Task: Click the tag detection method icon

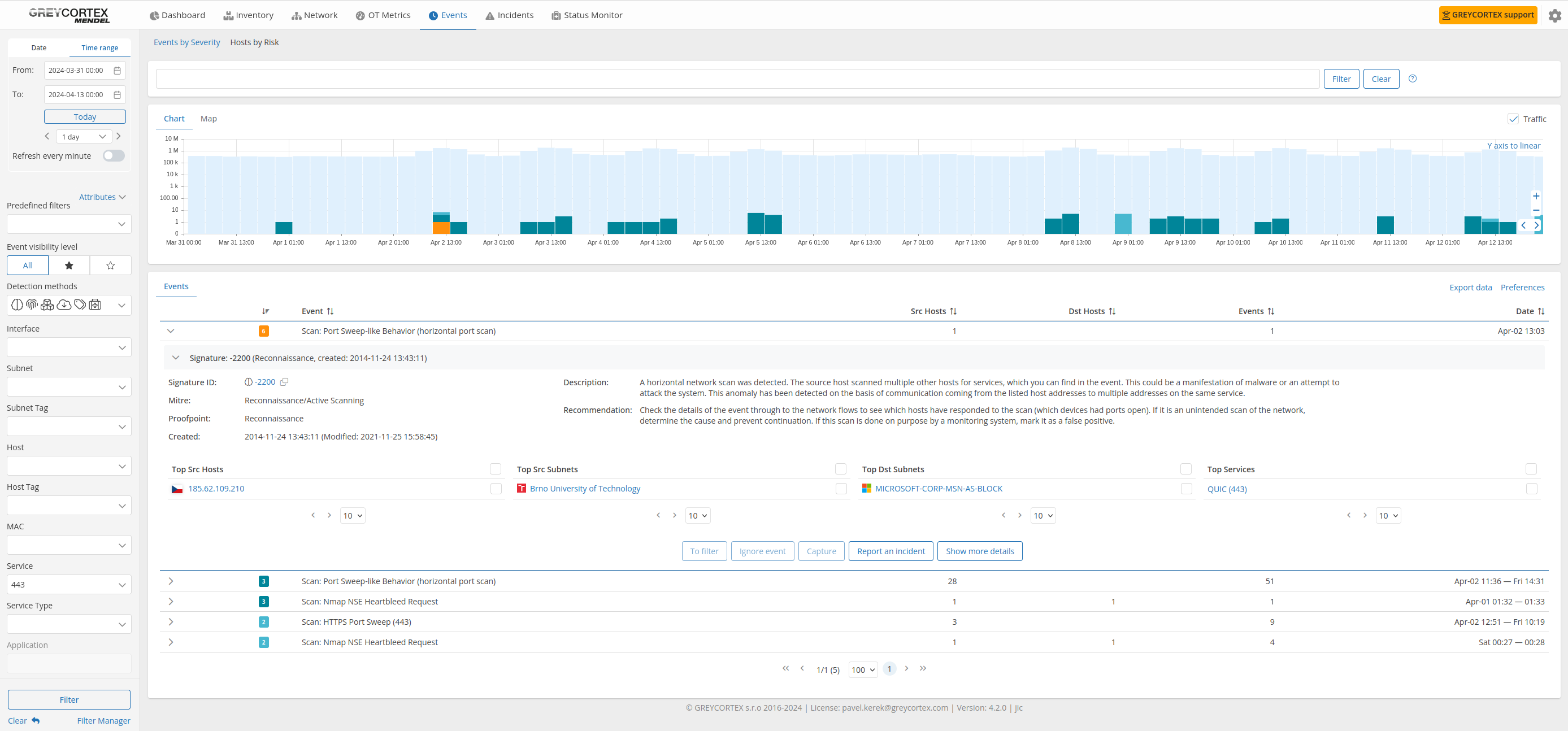Action: coord(79,304)
